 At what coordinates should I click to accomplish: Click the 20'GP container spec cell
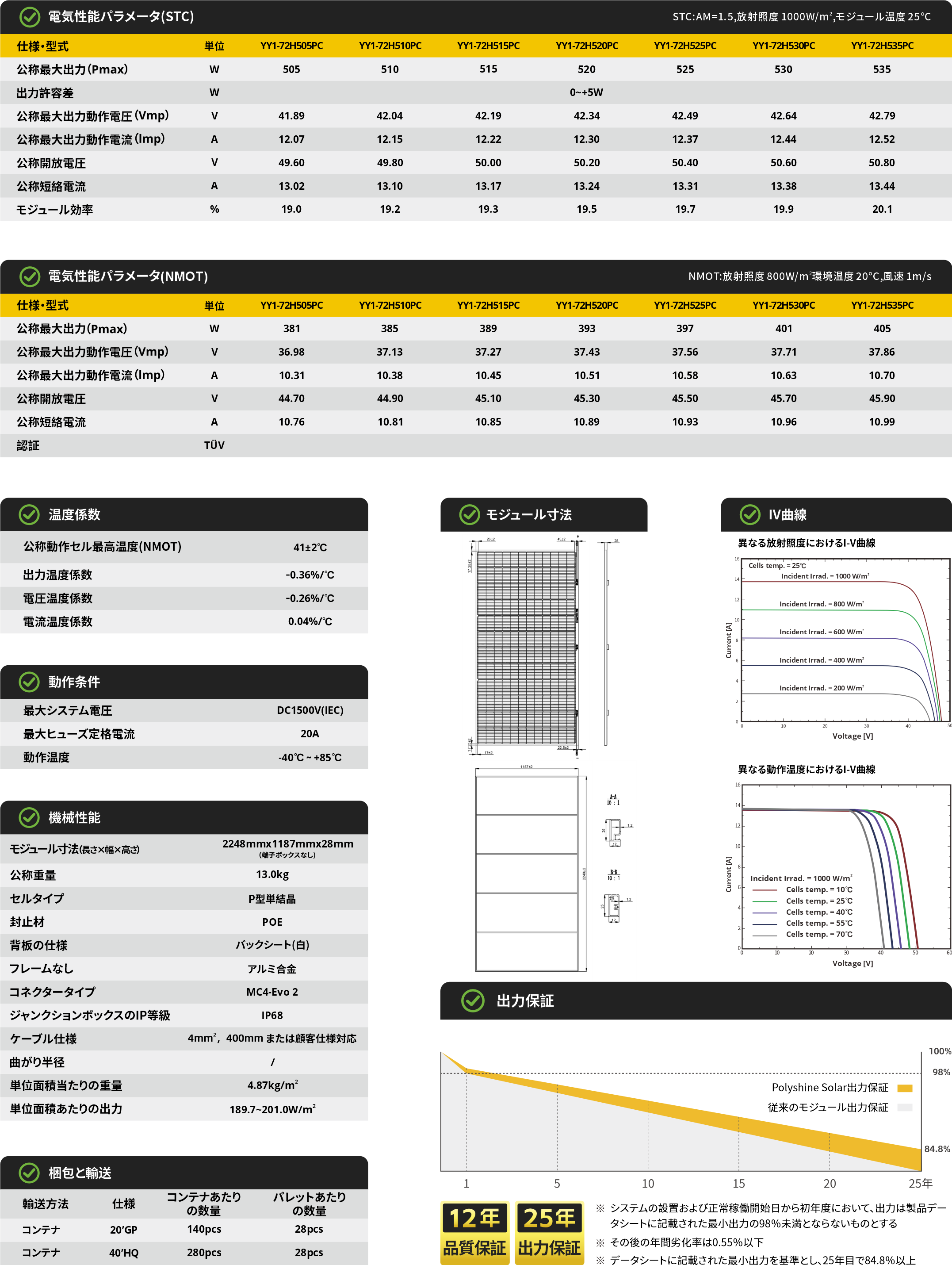123,1230
